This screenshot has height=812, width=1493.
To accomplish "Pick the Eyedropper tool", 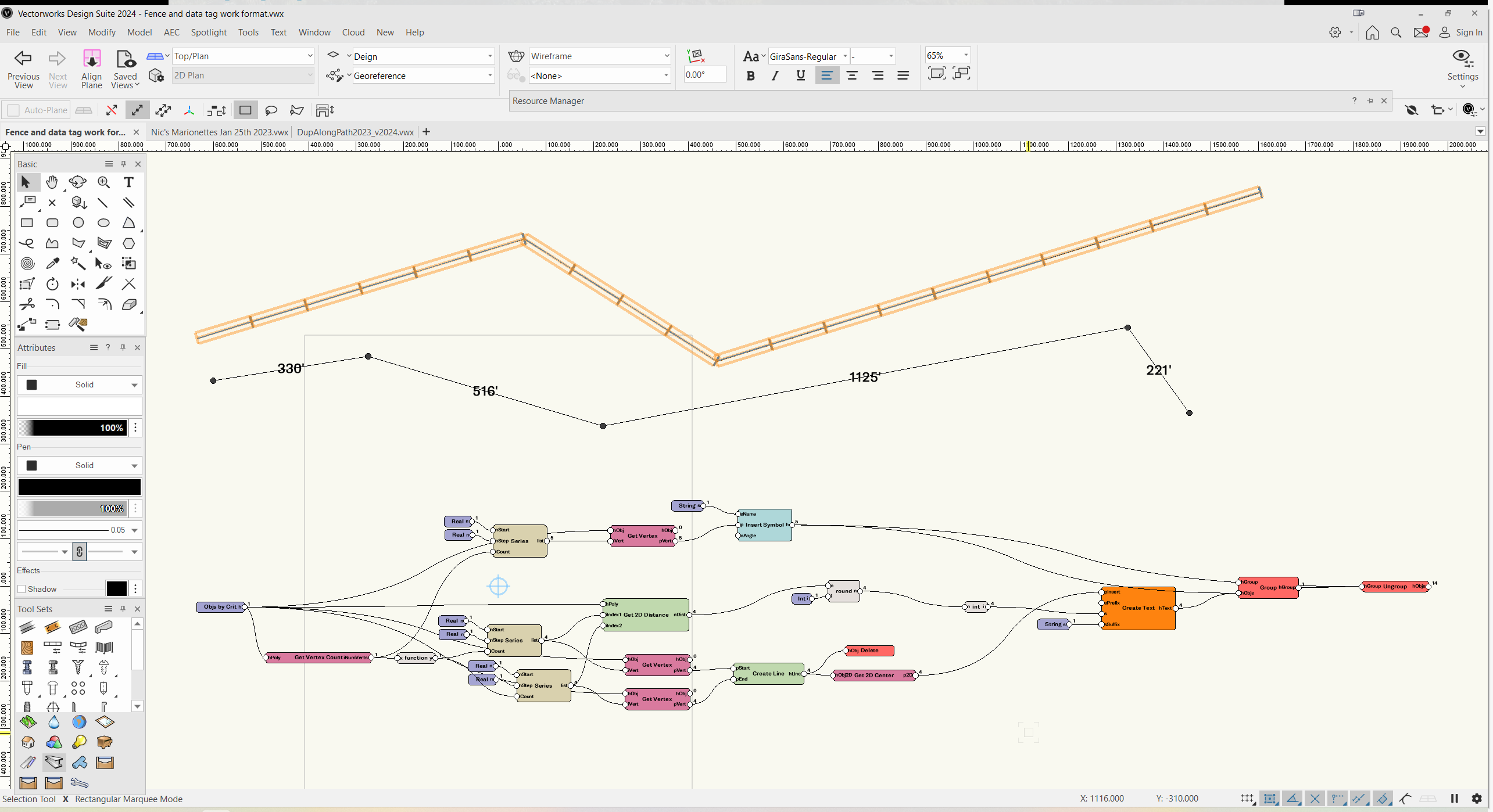I will pos(53,263).
